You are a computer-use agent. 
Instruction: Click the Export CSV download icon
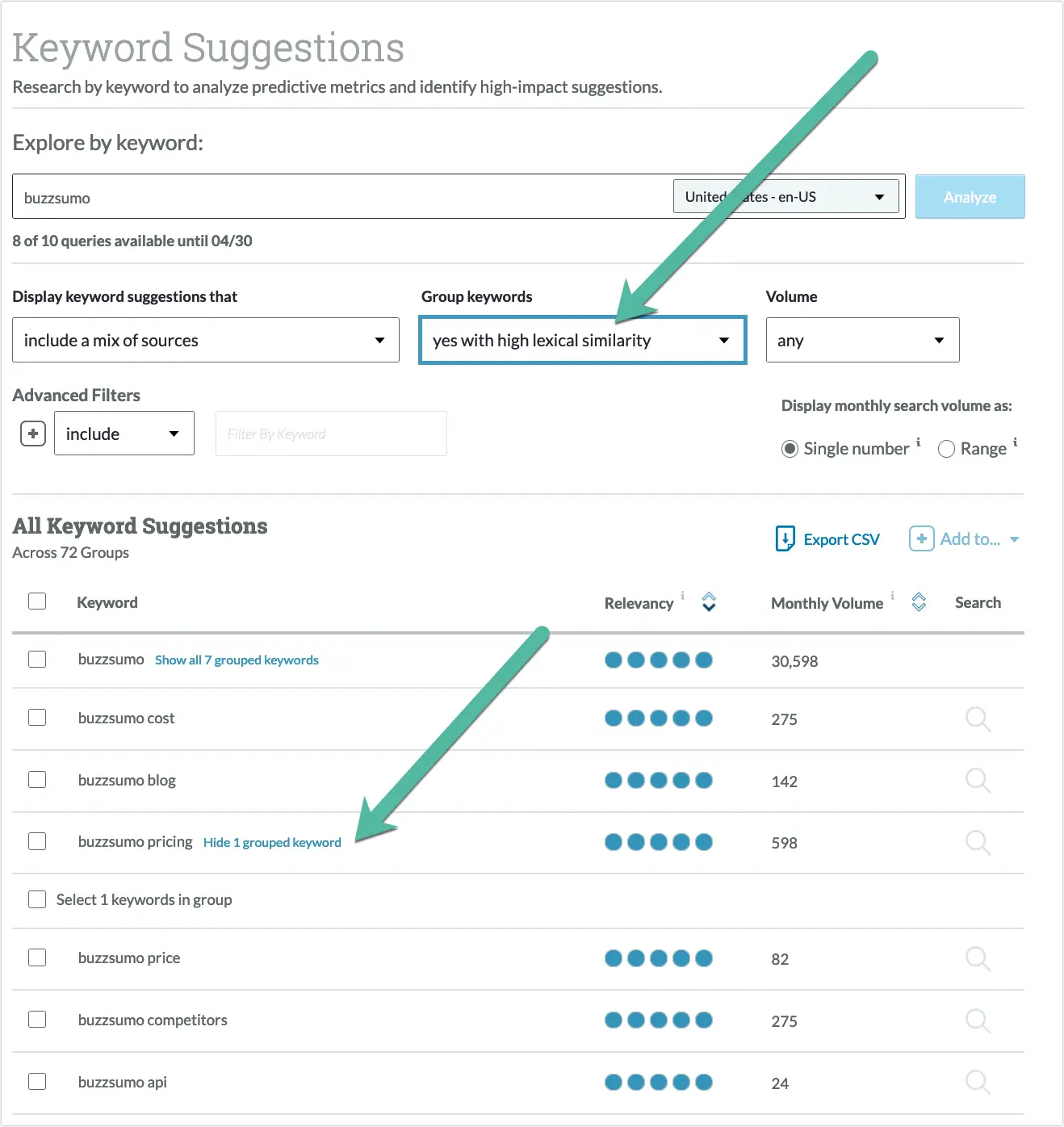[784, 538]
